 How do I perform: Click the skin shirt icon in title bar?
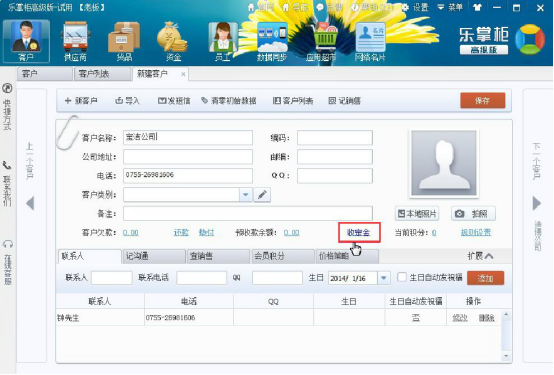click(x=478, y=7)
